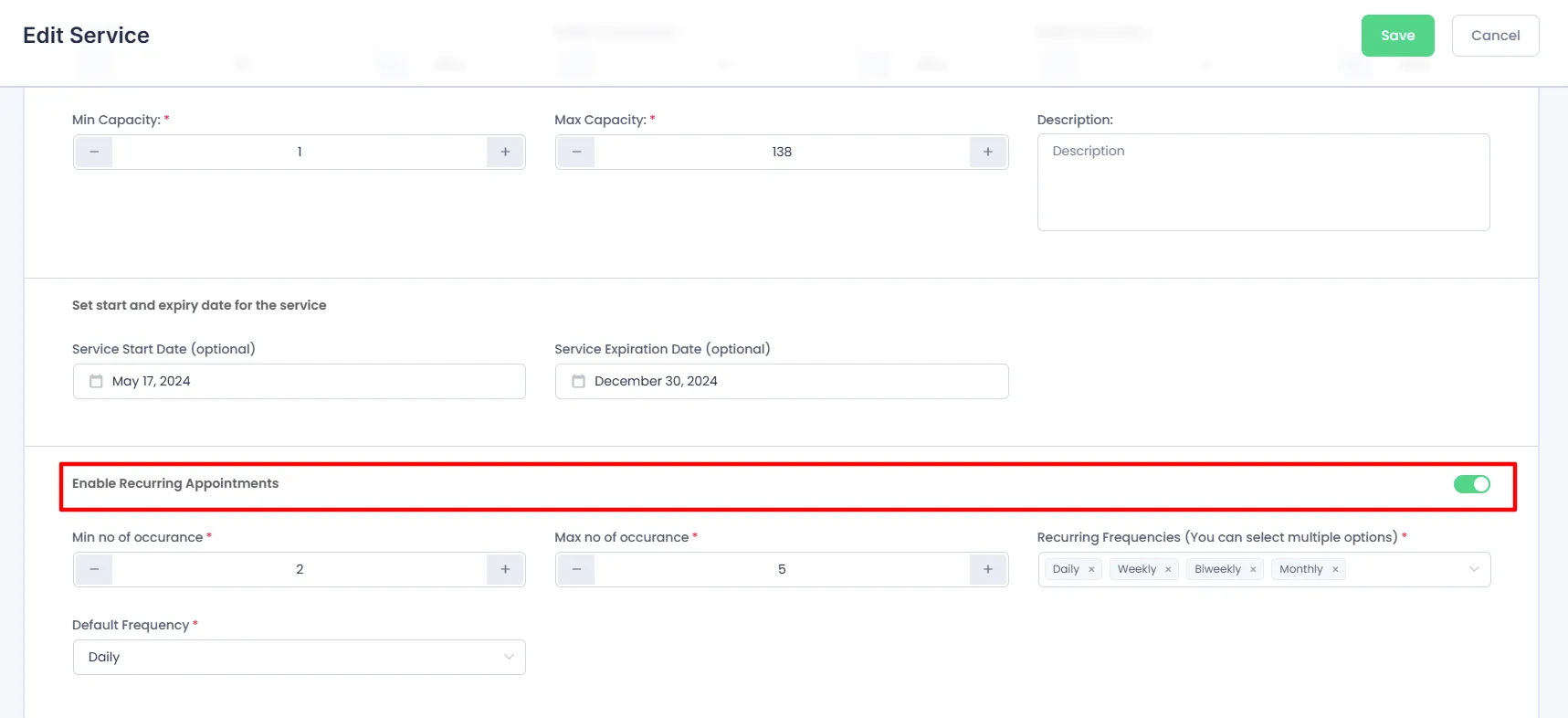Focus the Min no of occurance value field
This screenshot has height=718, width=1568.
pyautogui.click(x=300, y=569)
